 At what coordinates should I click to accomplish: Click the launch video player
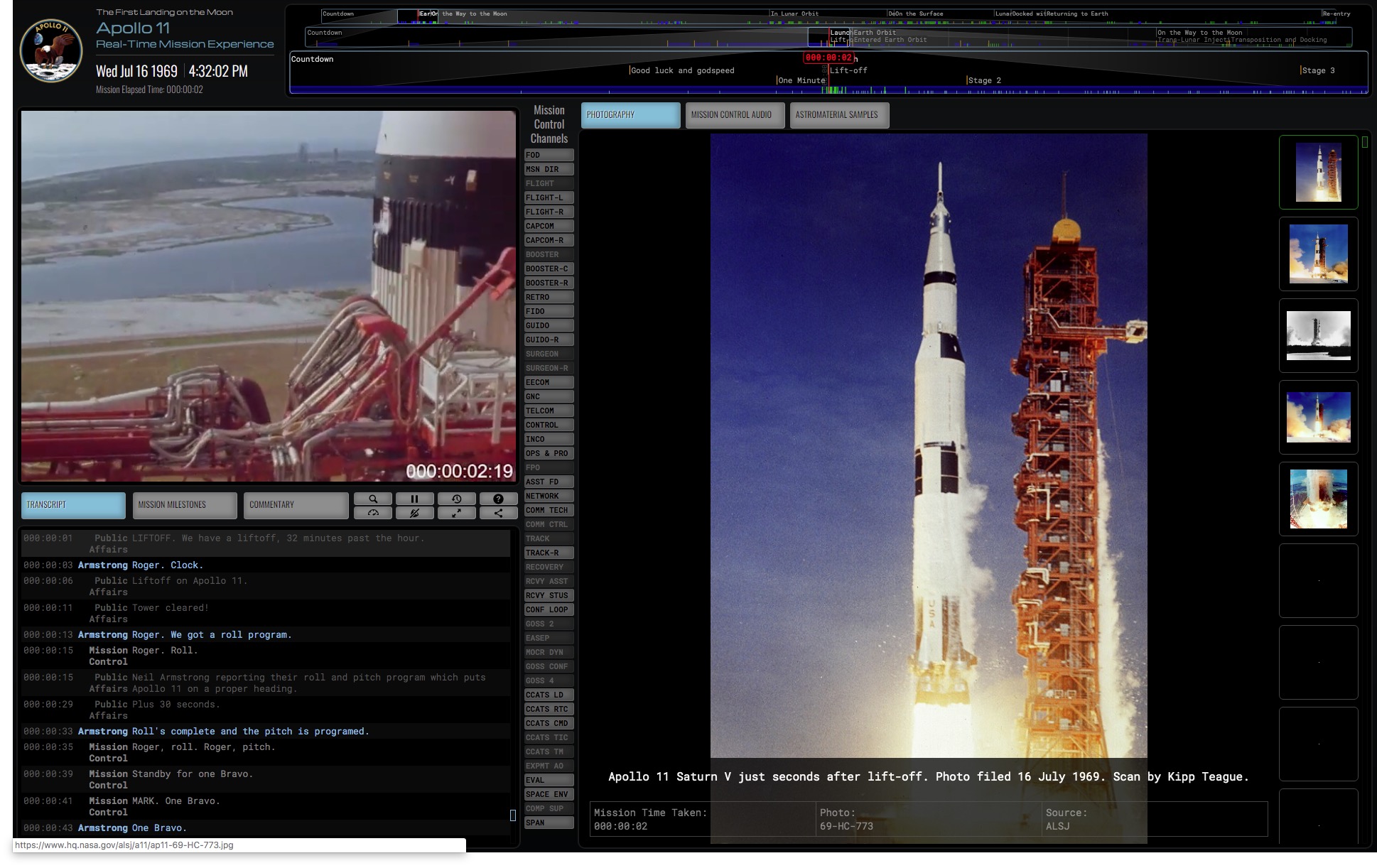[x=269, y=296]
